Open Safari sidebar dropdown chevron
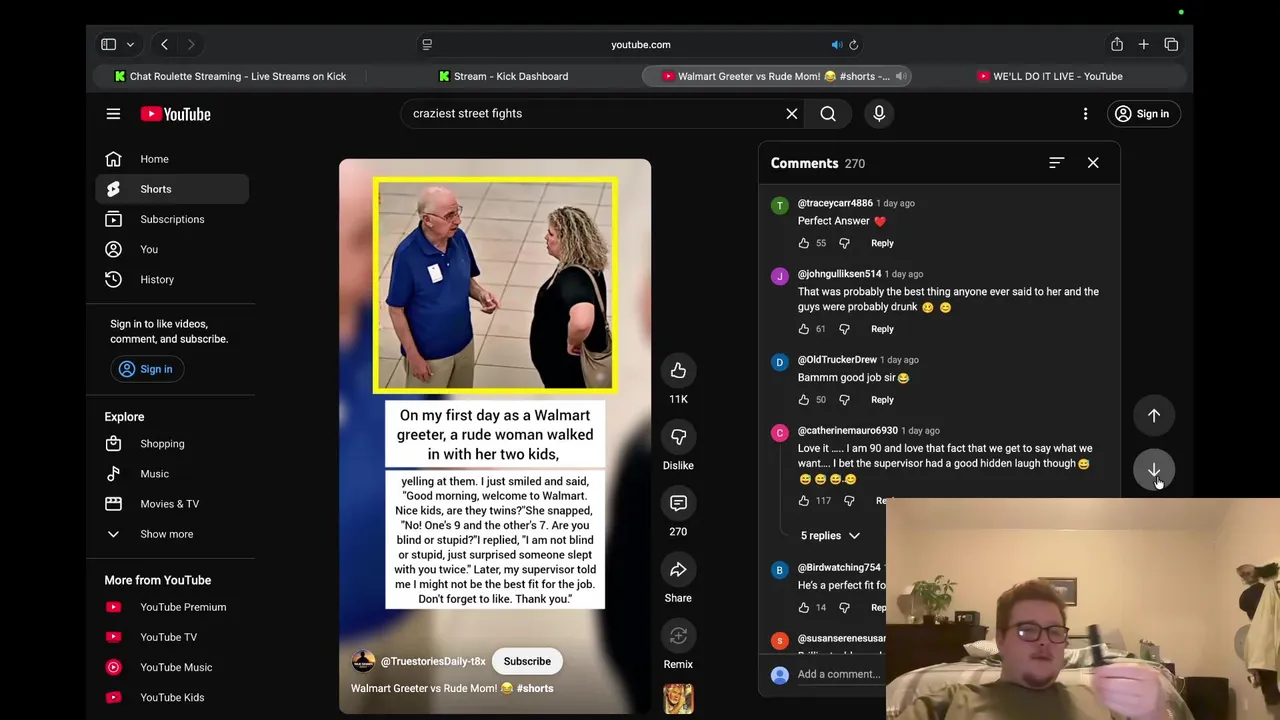The width and height of the screenshot is (1280, 720). pyautogui.click(x=130, y=45)
